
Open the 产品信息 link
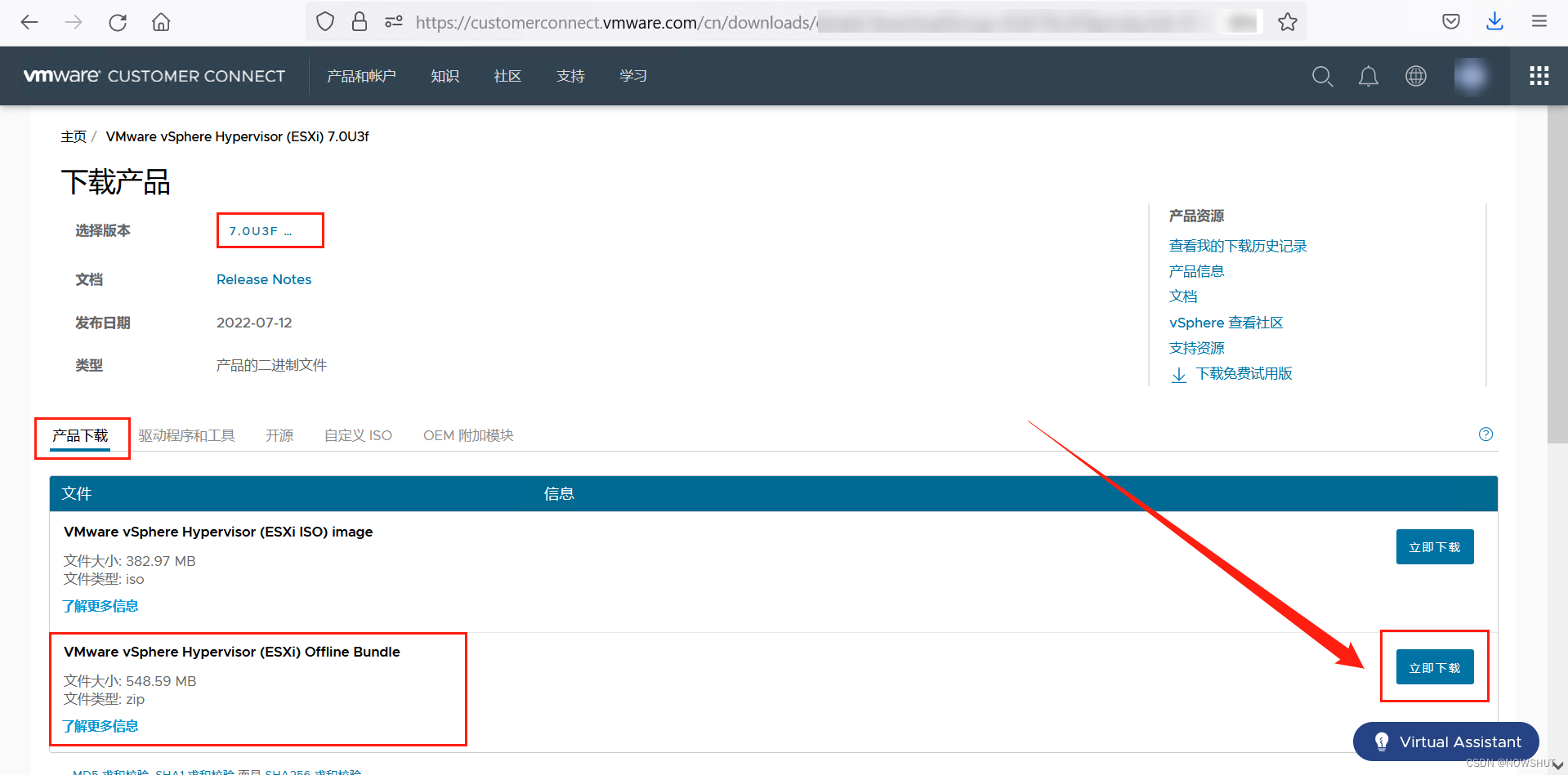(1196, 271)
